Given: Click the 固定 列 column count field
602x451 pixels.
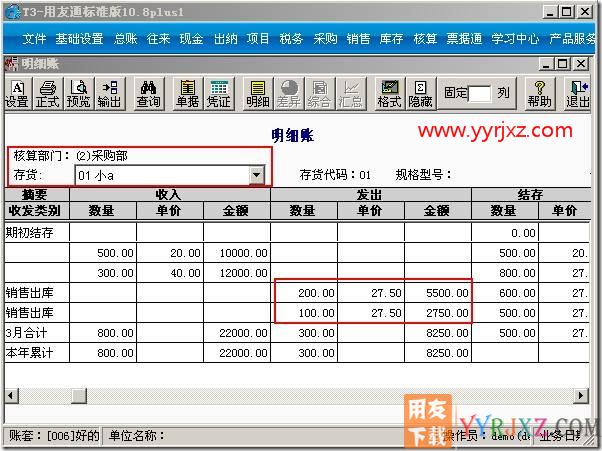Looking at the screenshot, I should point(480,93).
